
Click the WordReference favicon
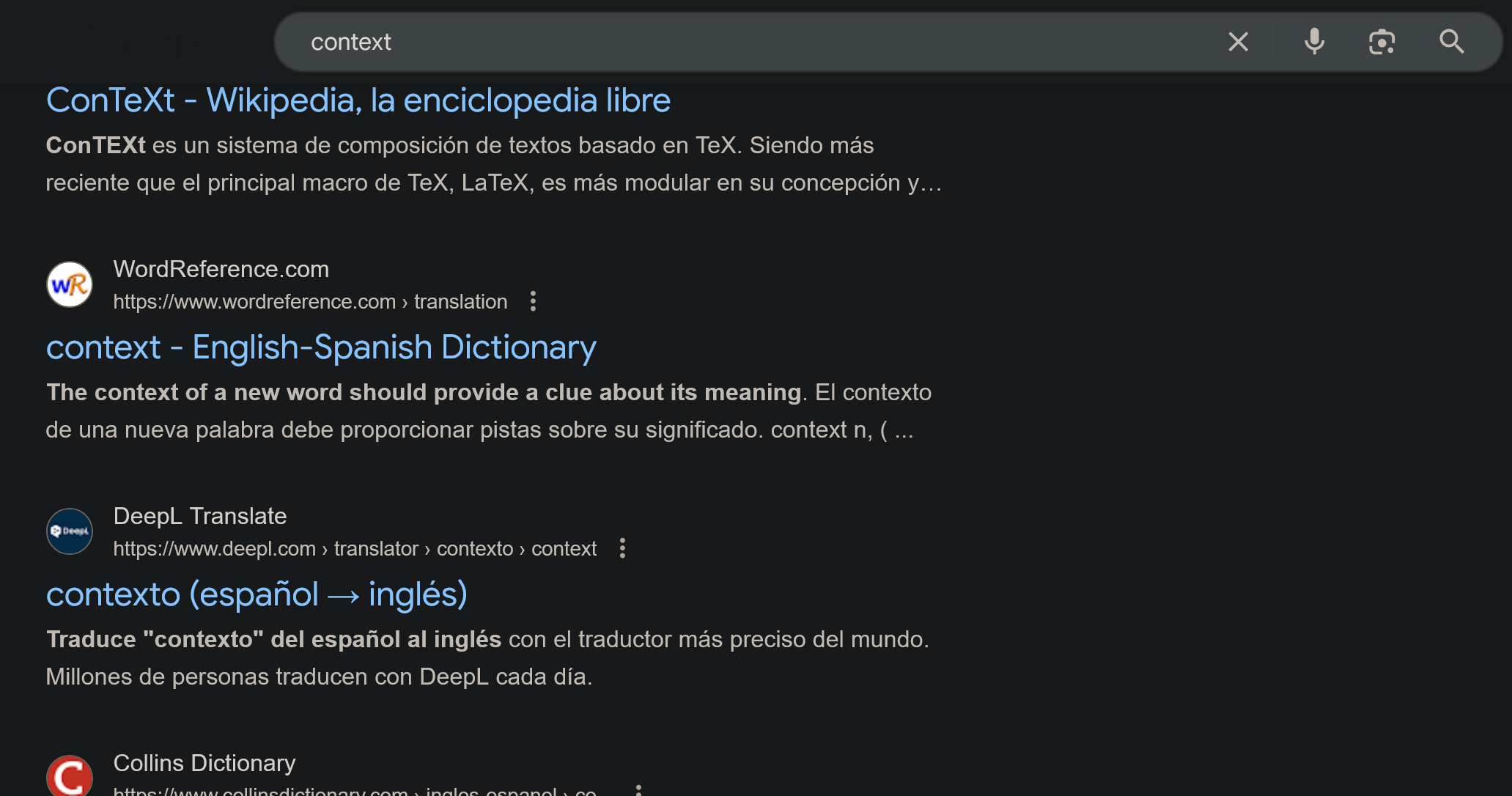click(x=70, y=284)
